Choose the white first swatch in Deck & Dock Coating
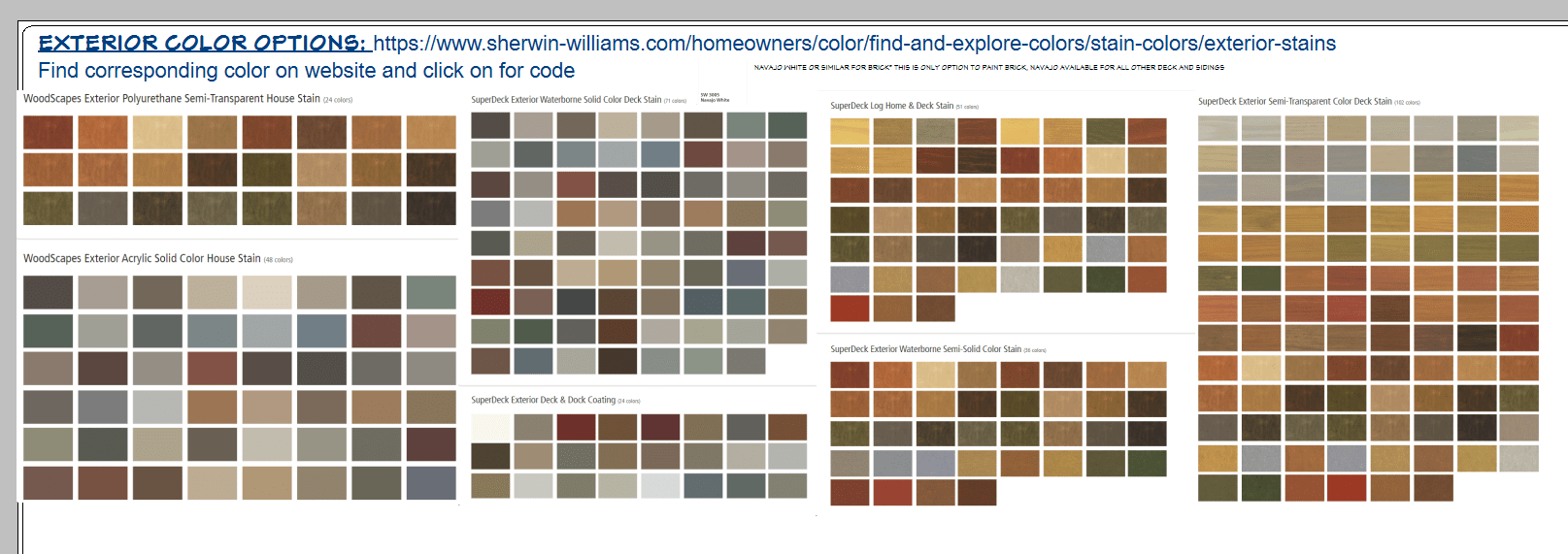Screen dimensions: 1568x554 click(490, 427)
